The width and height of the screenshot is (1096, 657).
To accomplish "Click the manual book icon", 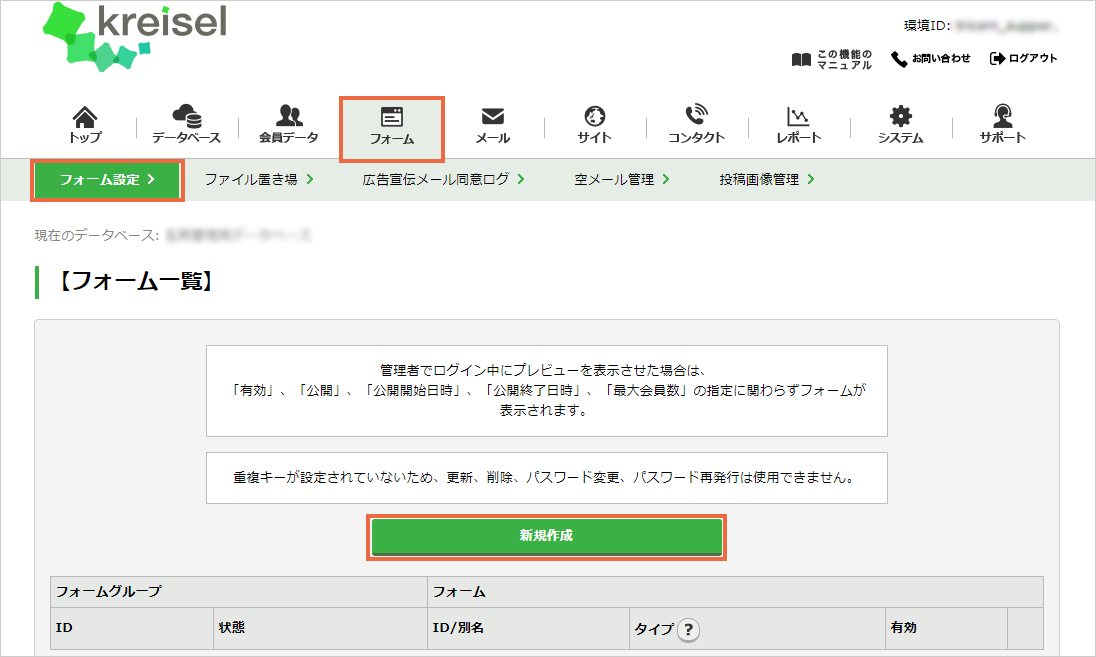I will [801, 59].
